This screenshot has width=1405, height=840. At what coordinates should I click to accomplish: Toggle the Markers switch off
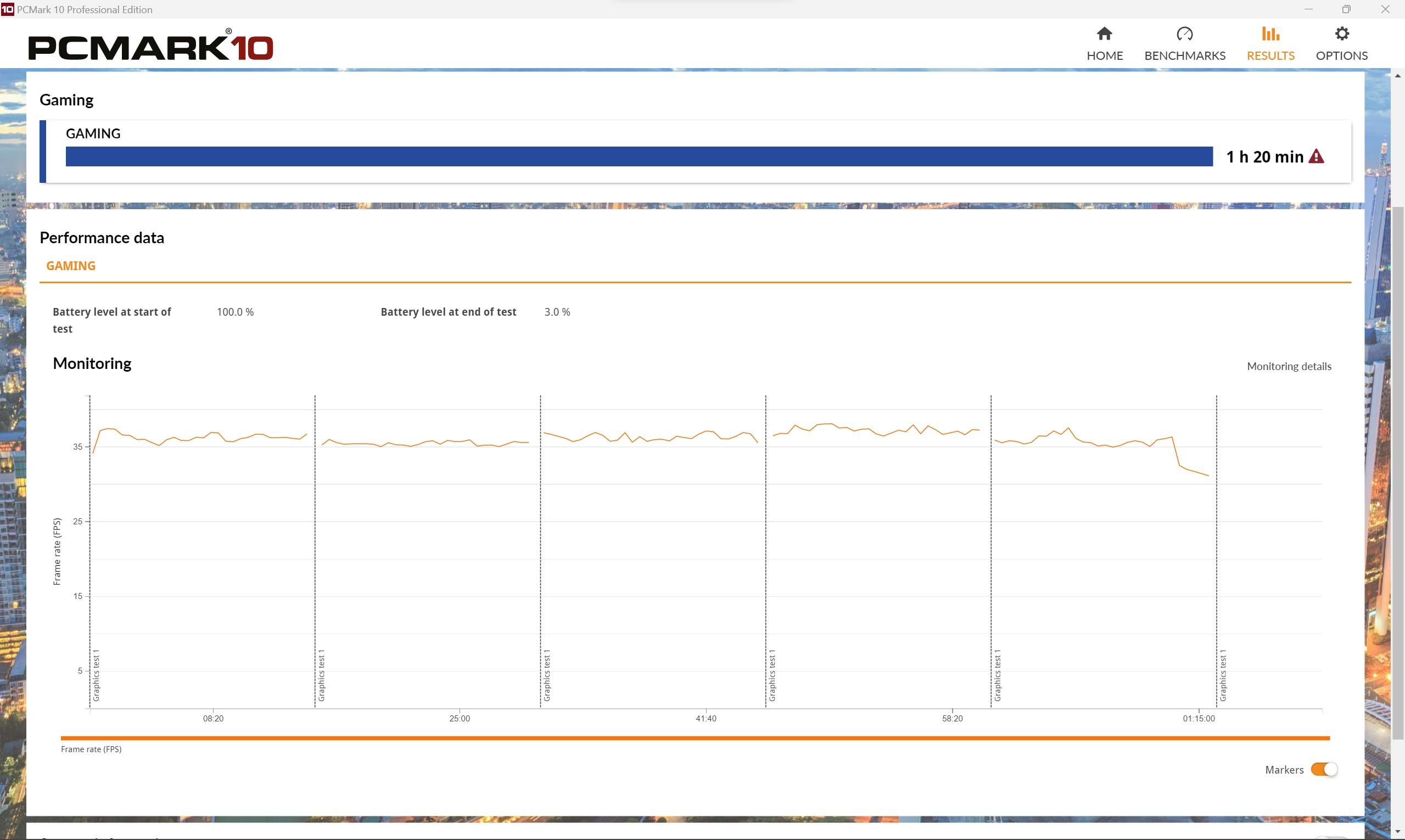point(1324,769)
